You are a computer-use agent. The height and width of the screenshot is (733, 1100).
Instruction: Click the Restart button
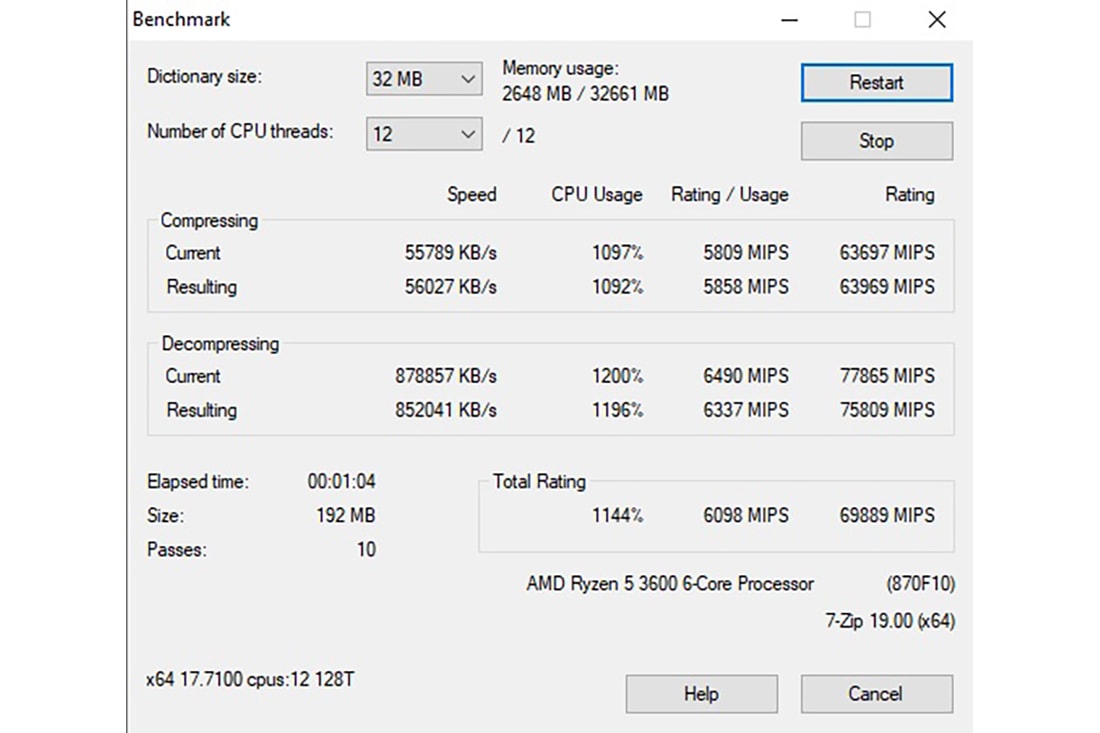coord(876,83)
